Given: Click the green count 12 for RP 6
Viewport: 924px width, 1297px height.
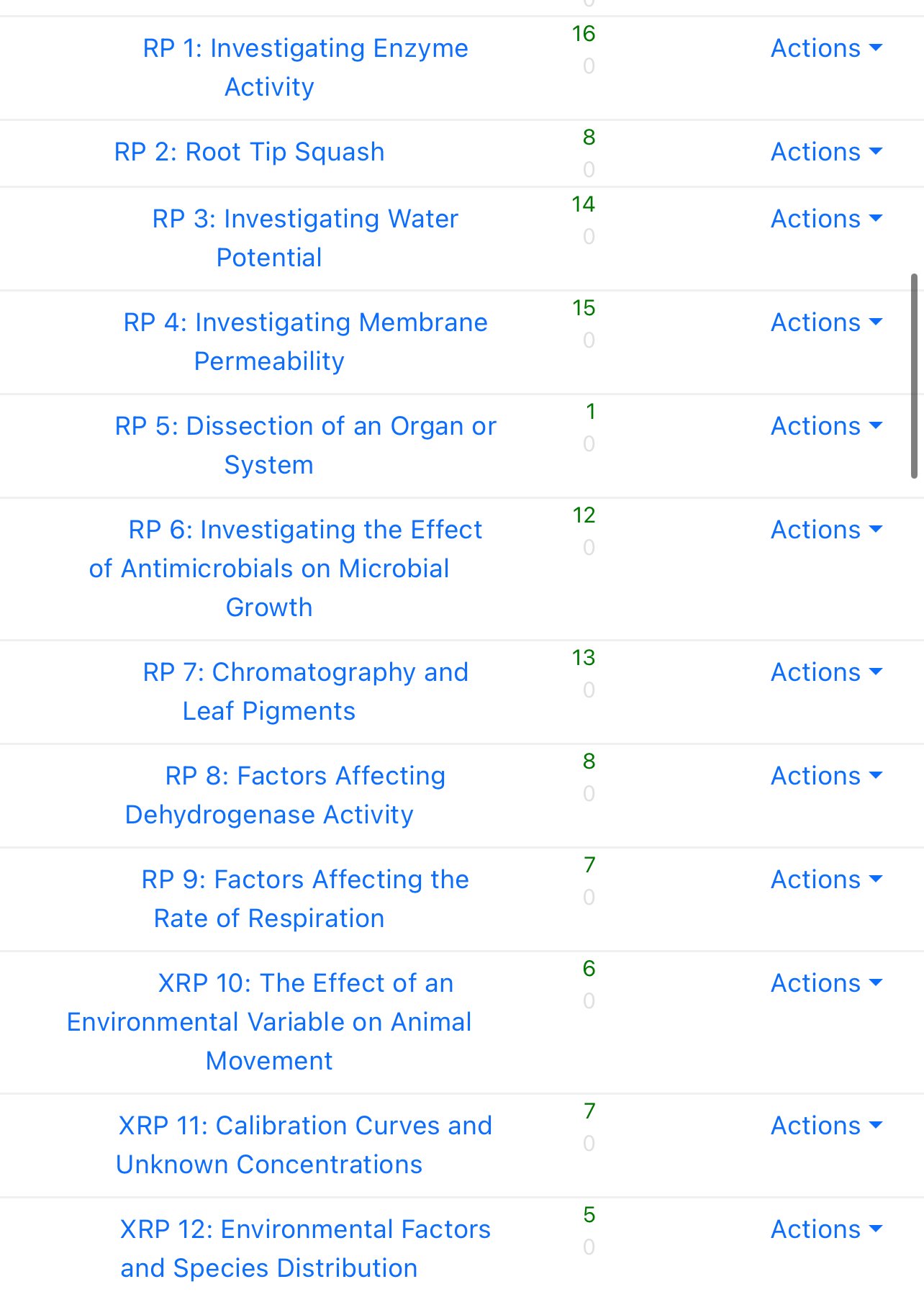Looking at the screenshot, I should (x=584, y=515).
